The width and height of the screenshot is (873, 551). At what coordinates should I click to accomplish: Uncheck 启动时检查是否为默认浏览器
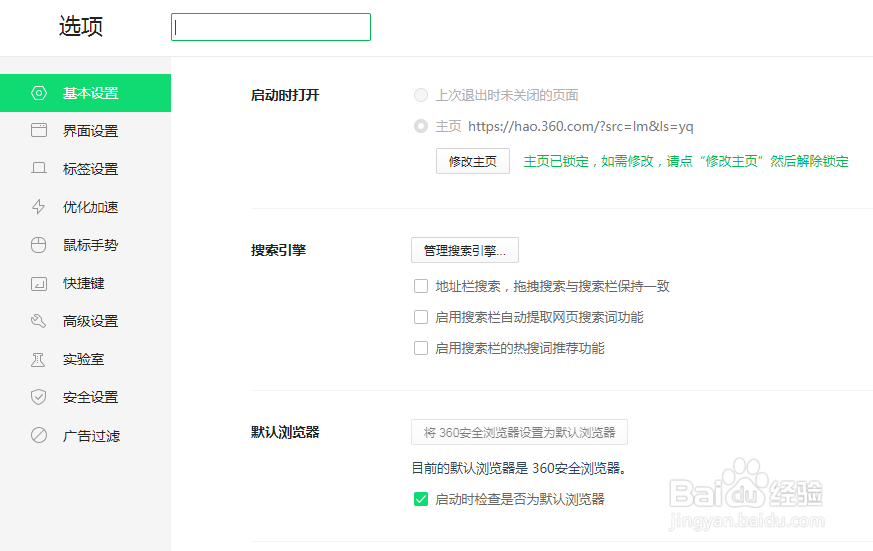[421, 499]
